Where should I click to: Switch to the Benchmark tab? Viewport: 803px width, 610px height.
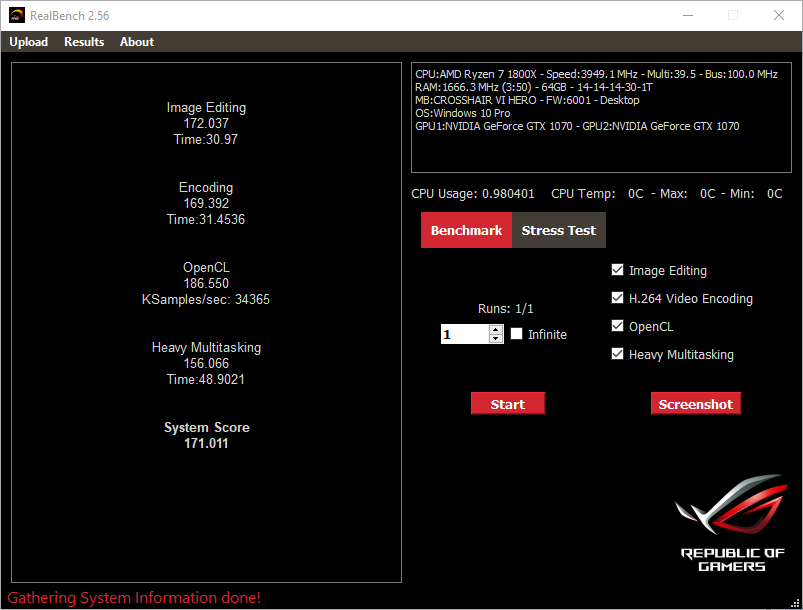(466, 230)
